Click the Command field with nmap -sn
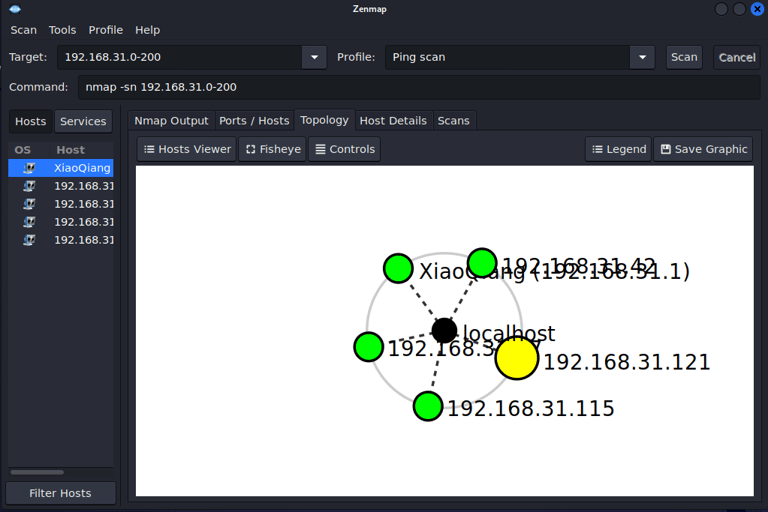Viewport: 768px width, 512px height. point(419,87)
